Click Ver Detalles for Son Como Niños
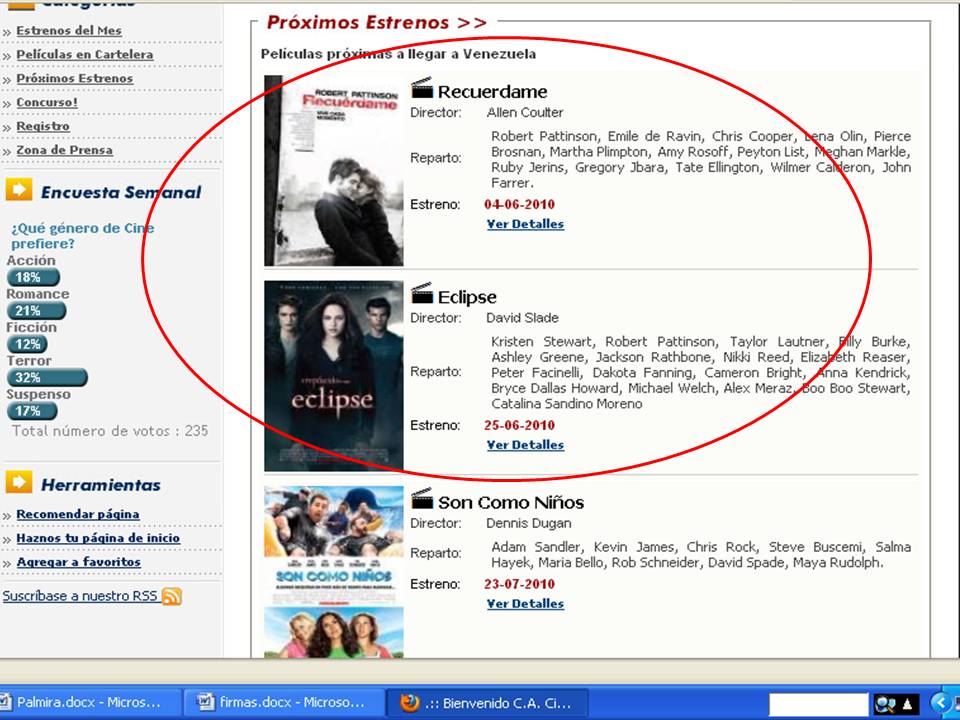This screenshot has width=960, height=720. pos(525,604)
